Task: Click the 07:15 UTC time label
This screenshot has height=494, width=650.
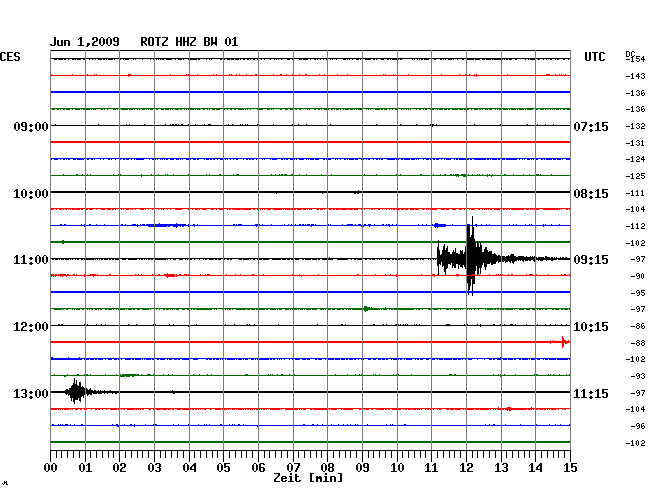Action: pos(591,126)
